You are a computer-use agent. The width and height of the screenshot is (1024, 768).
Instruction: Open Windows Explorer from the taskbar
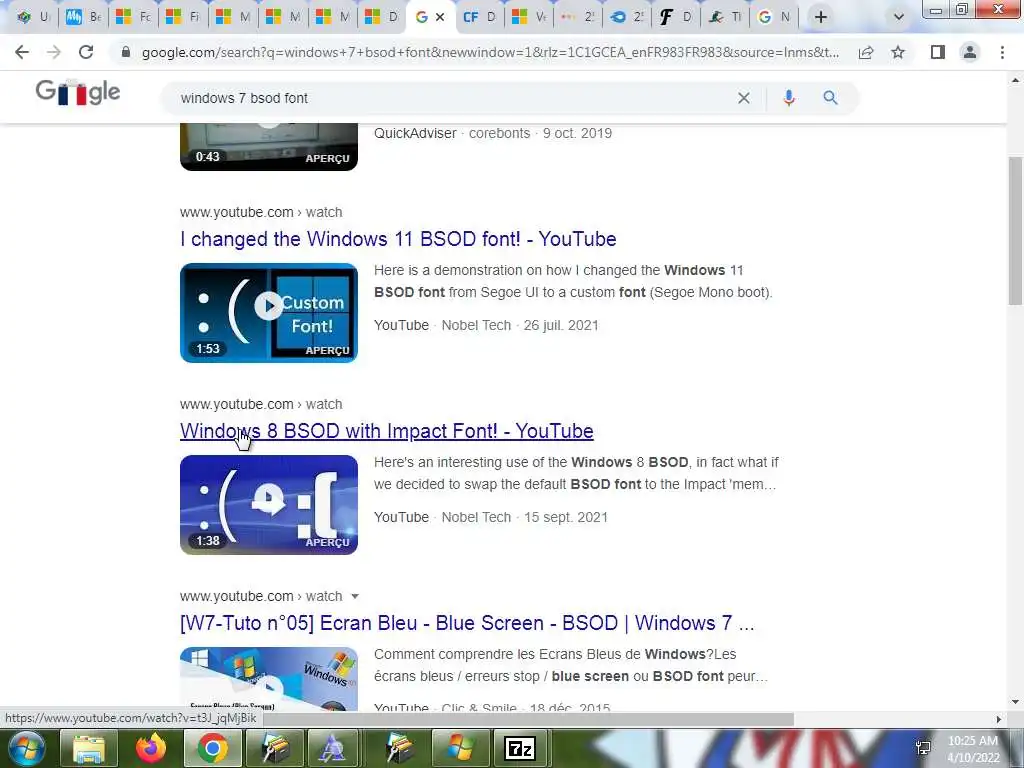89,748
